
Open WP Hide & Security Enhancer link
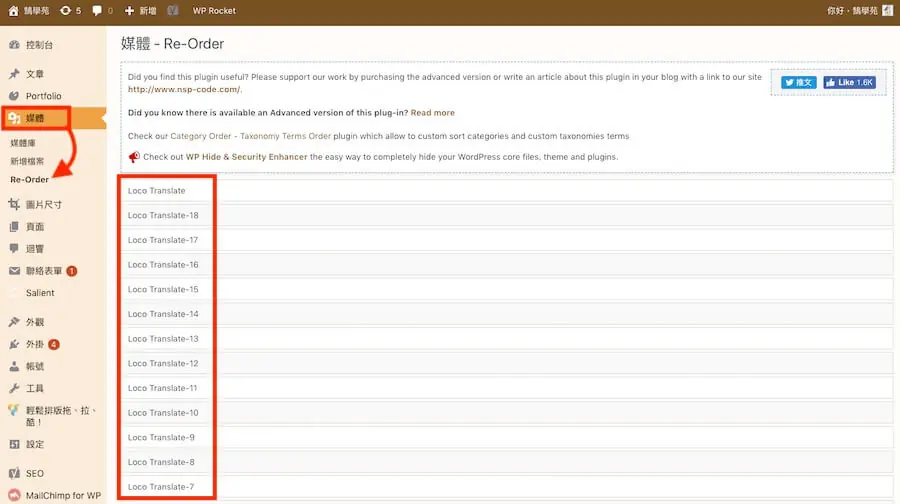coord(247,157)
